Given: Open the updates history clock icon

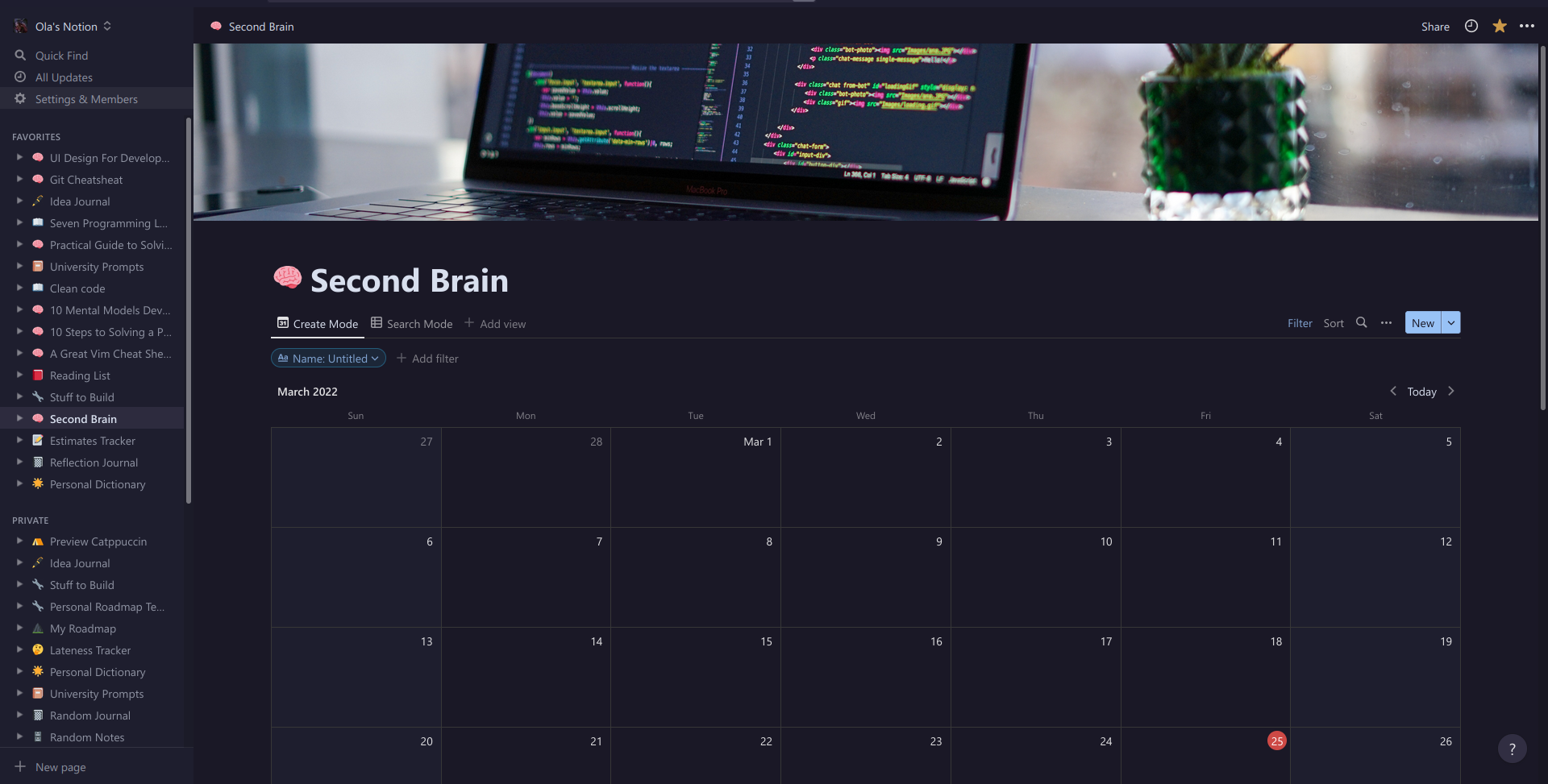Looking at the screenshot, I should pyautogui.click(x=1471, y=26).
